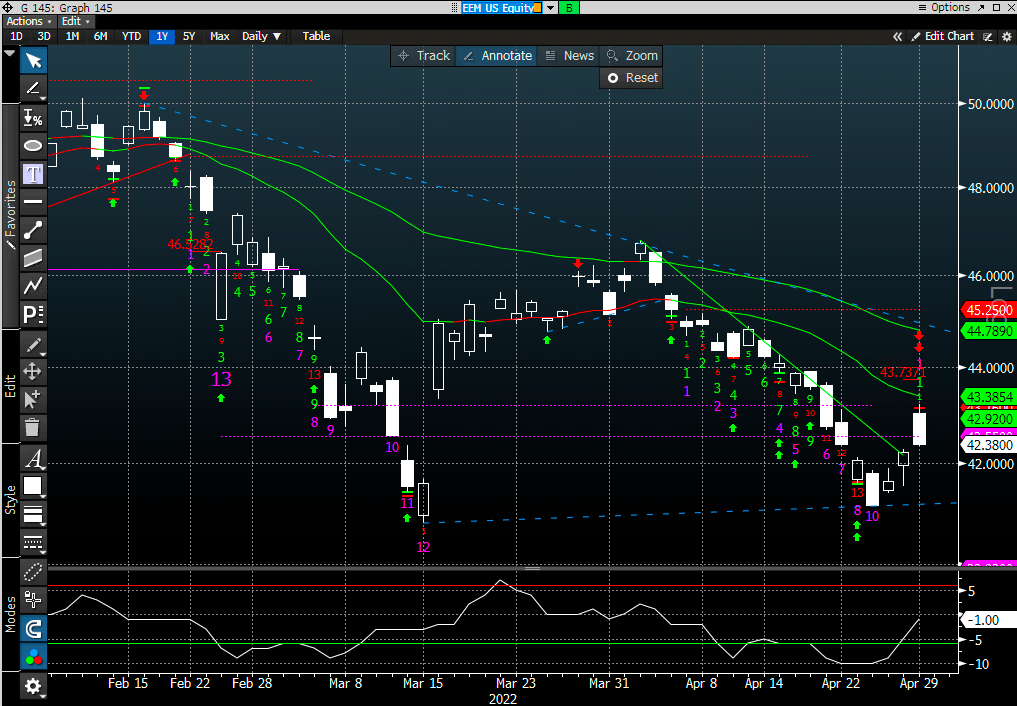This screenshot has height=706, width=1017.
Task: Choose the pencil edit tool
Action: pos(33,344)
